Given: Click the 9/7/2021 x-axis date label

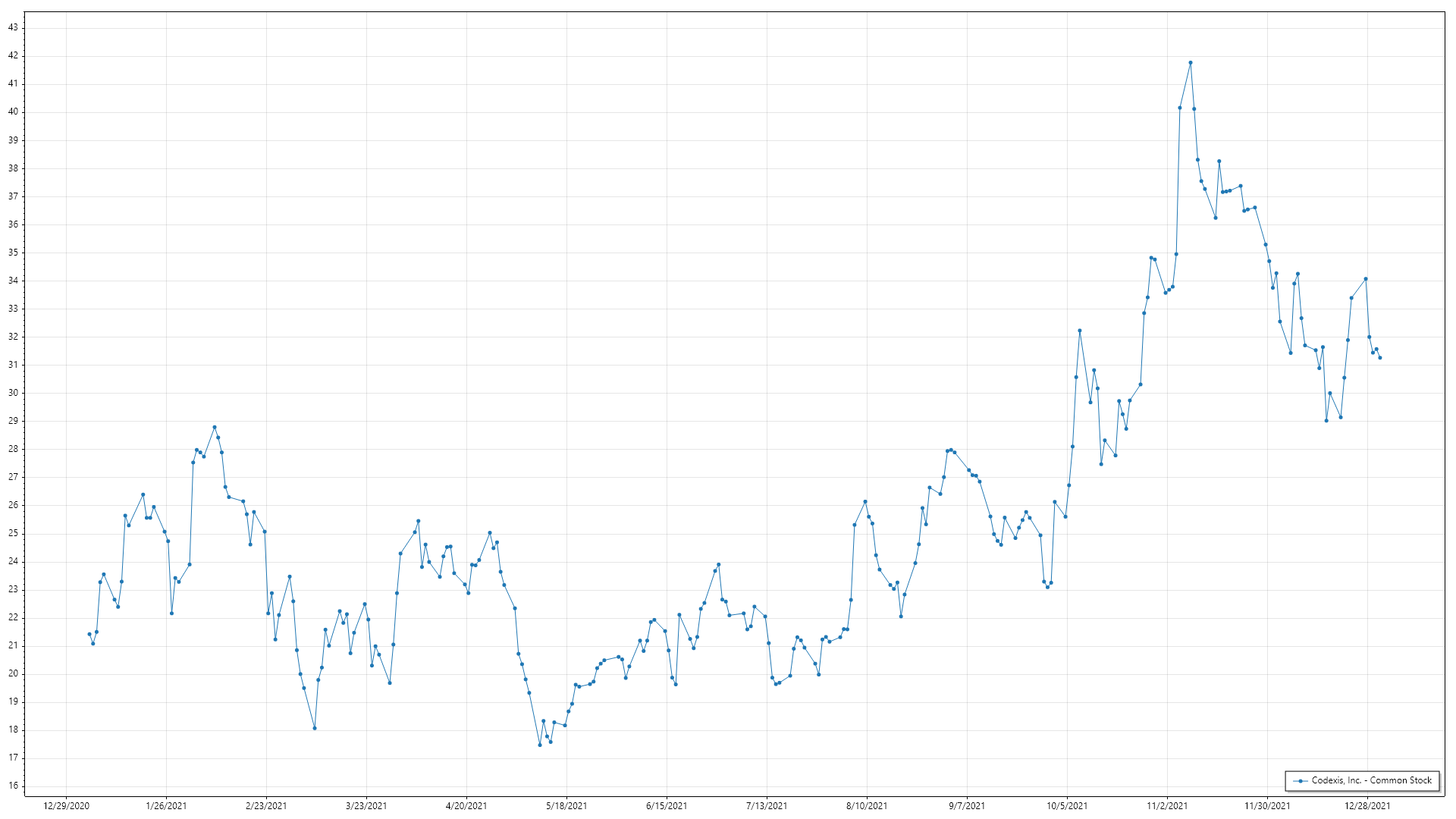Looking at the screenshot, I should click(967, 806).
